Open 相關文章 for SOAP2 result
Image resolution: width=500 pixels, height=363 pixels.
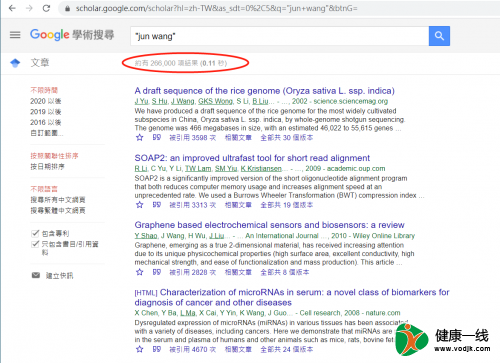[x=238, y=205]
